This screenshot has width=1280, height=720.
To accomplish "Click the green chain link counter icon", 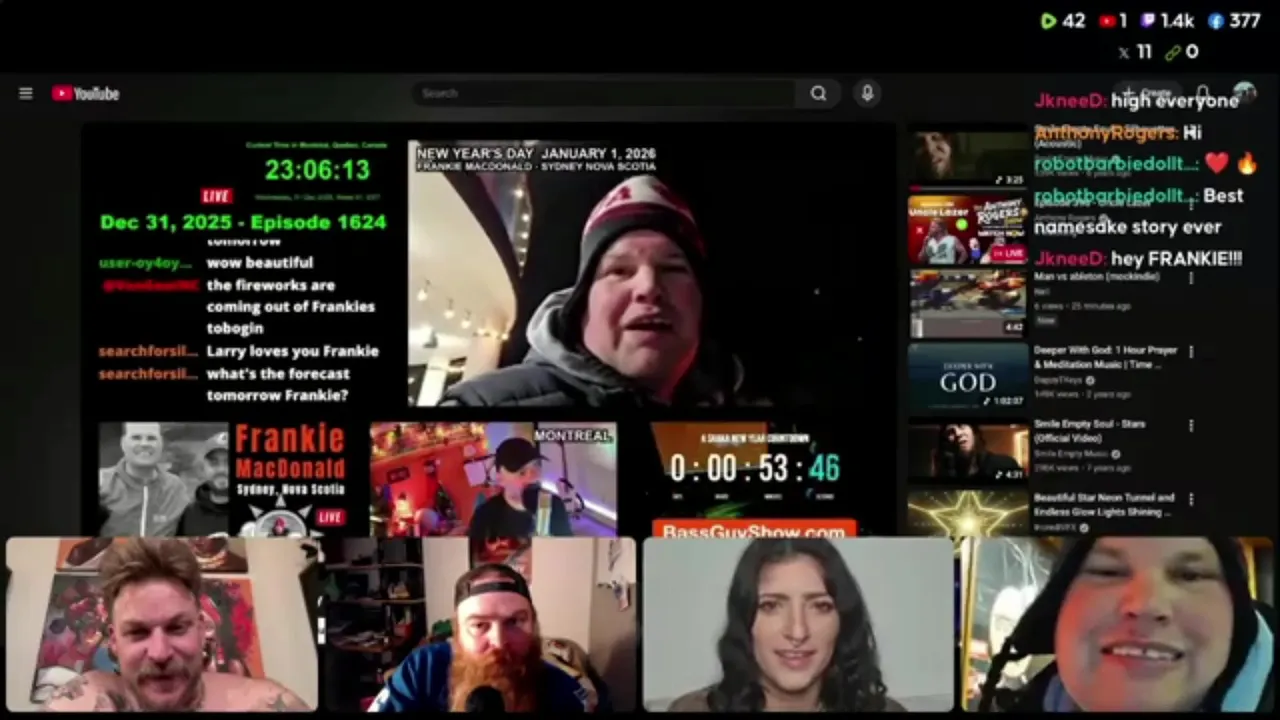I will [x=1172, y=52].
